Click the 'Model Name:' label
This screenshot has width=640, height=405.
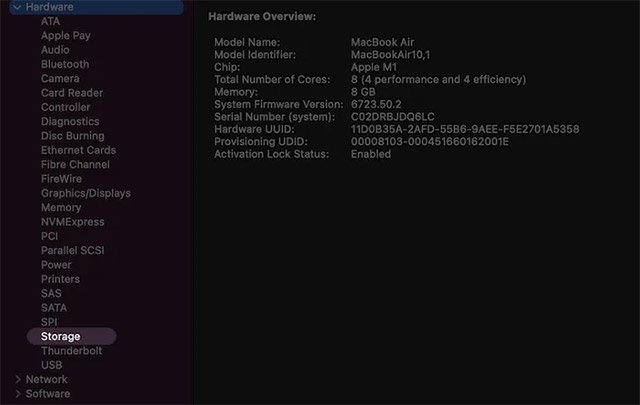pyautogui.click(x=247, y=42)
